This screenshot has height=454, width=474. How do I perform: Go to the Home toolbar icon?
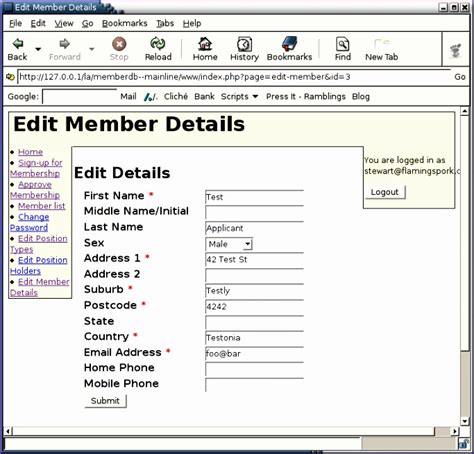coord(205,44)
